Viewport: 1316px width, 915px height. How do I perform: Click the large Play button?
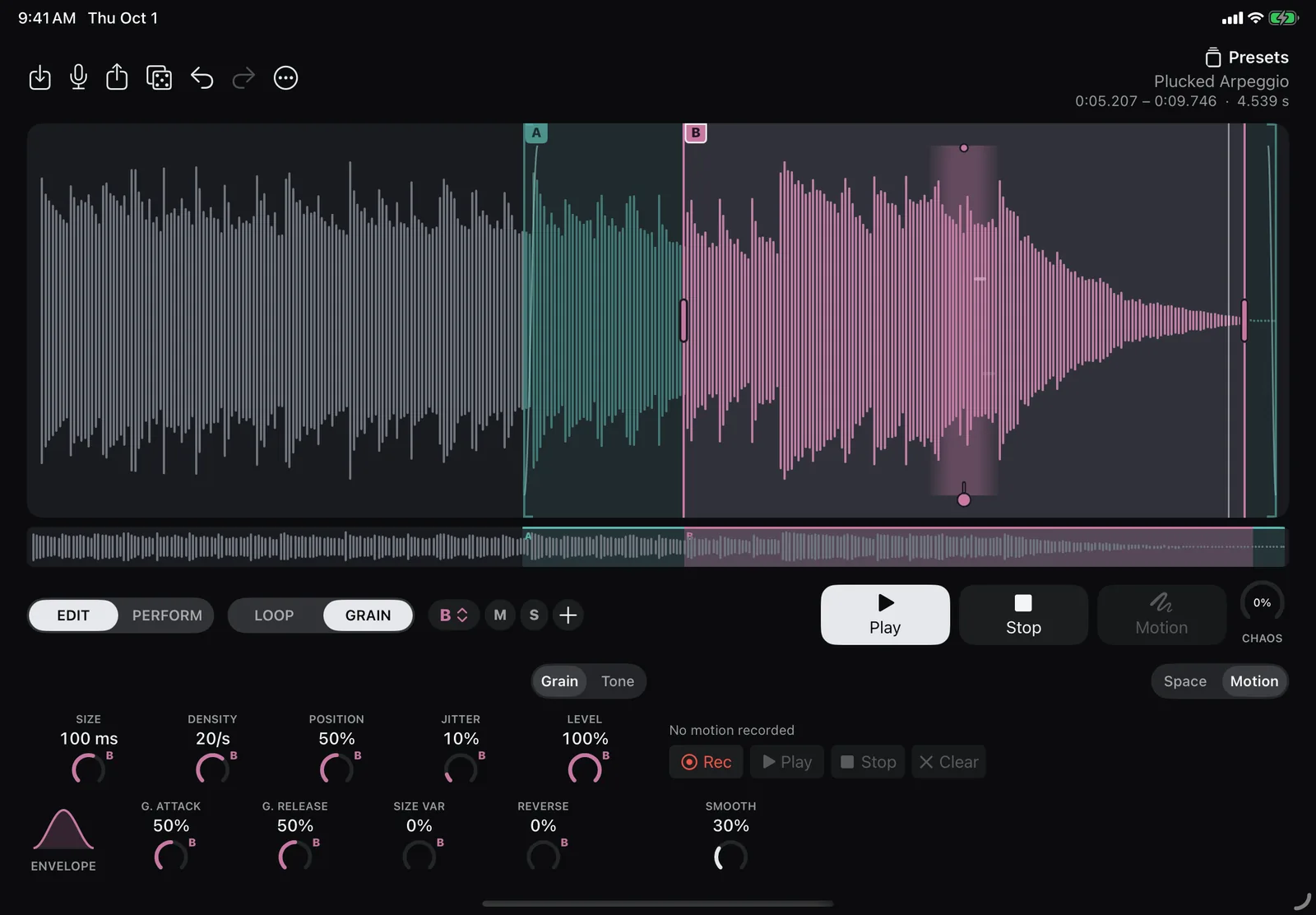click(x=885, y=615)
